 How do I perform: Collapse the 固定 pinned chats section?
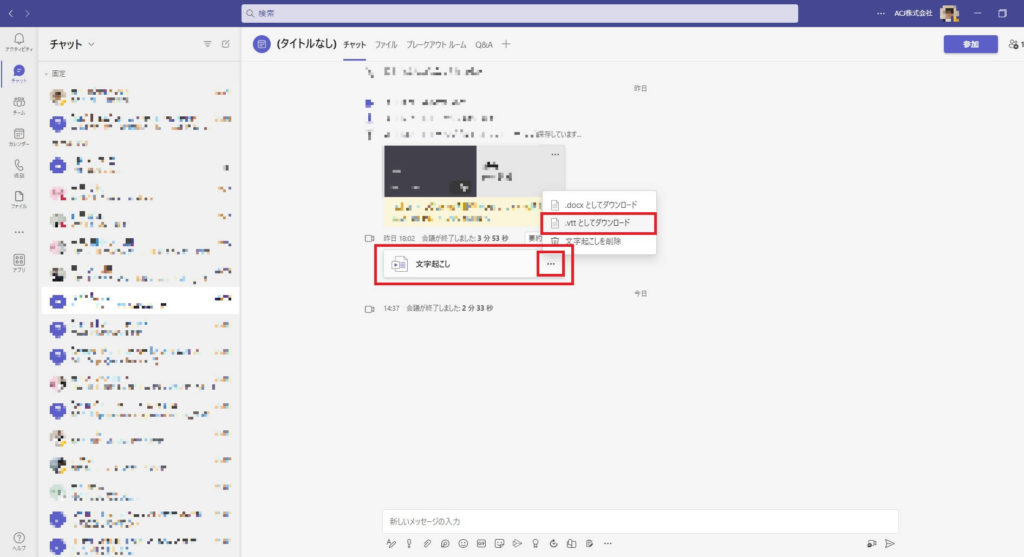pos(46,74)
